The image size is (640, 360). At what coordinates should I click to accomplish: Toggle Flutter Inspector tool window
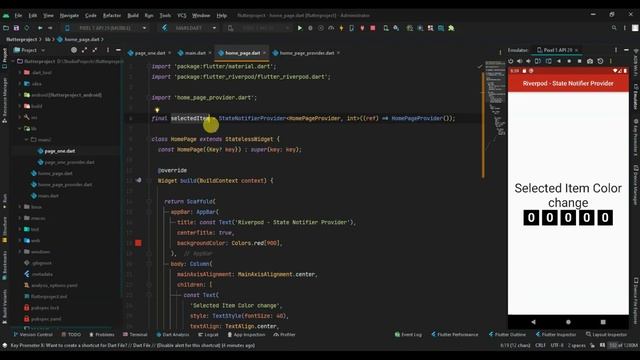(556, 335)
